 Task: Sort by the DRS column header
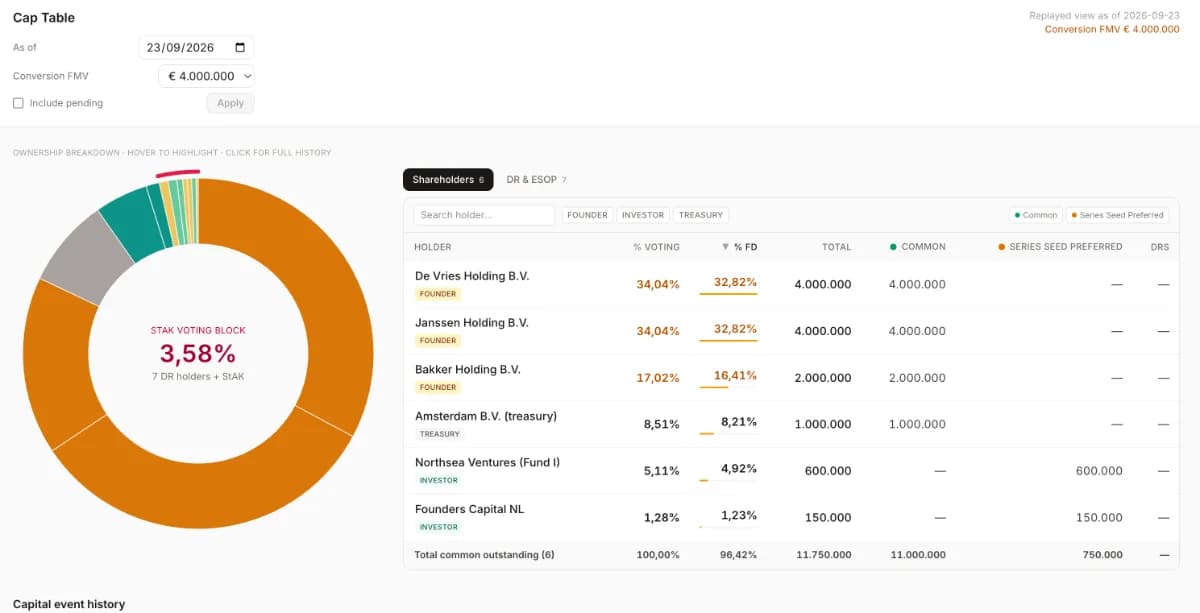(1160, 247)
